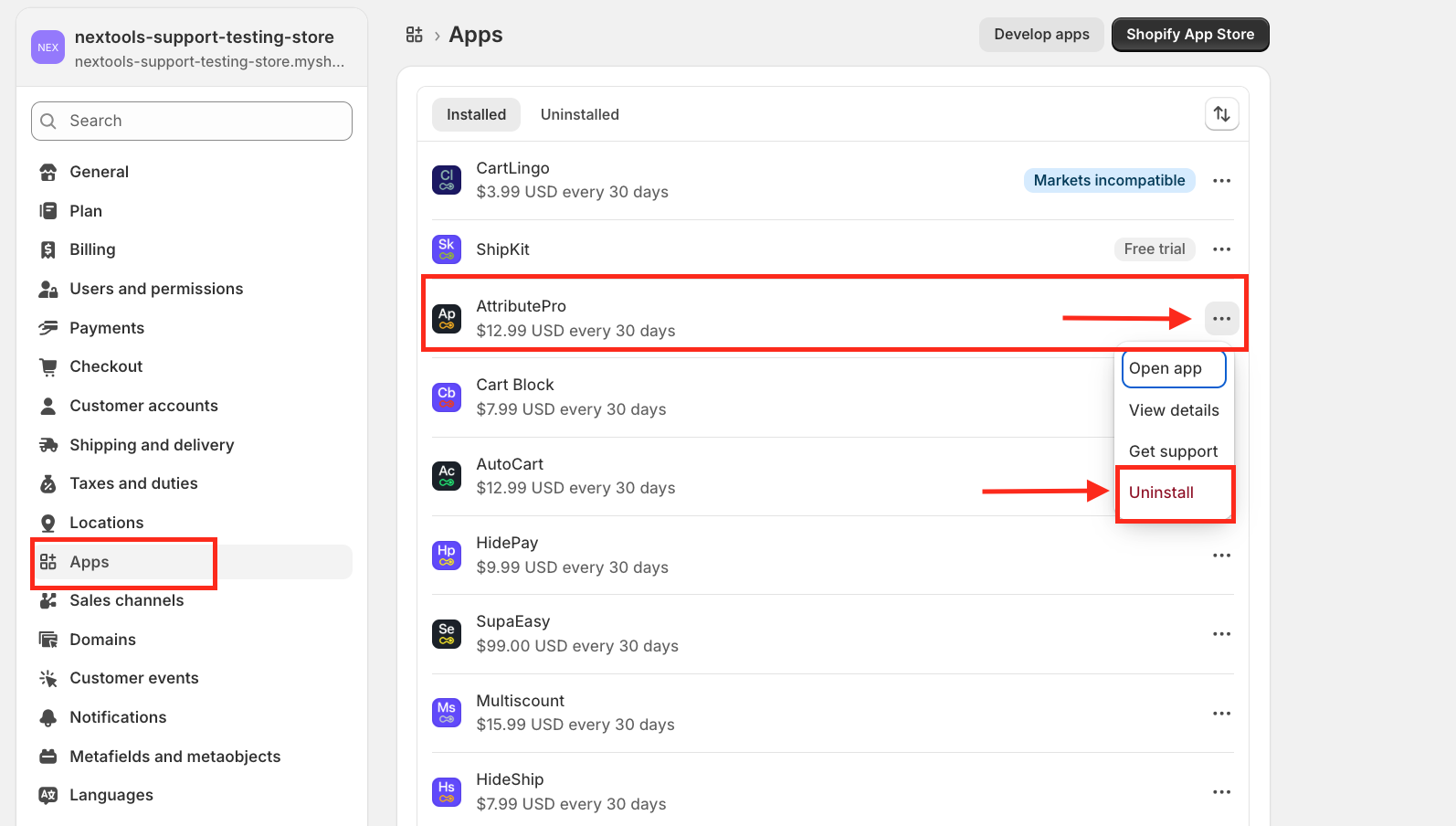Open the three-dot menu for HidePay
The image size is (1456, 826).
tap(1221, 556)
